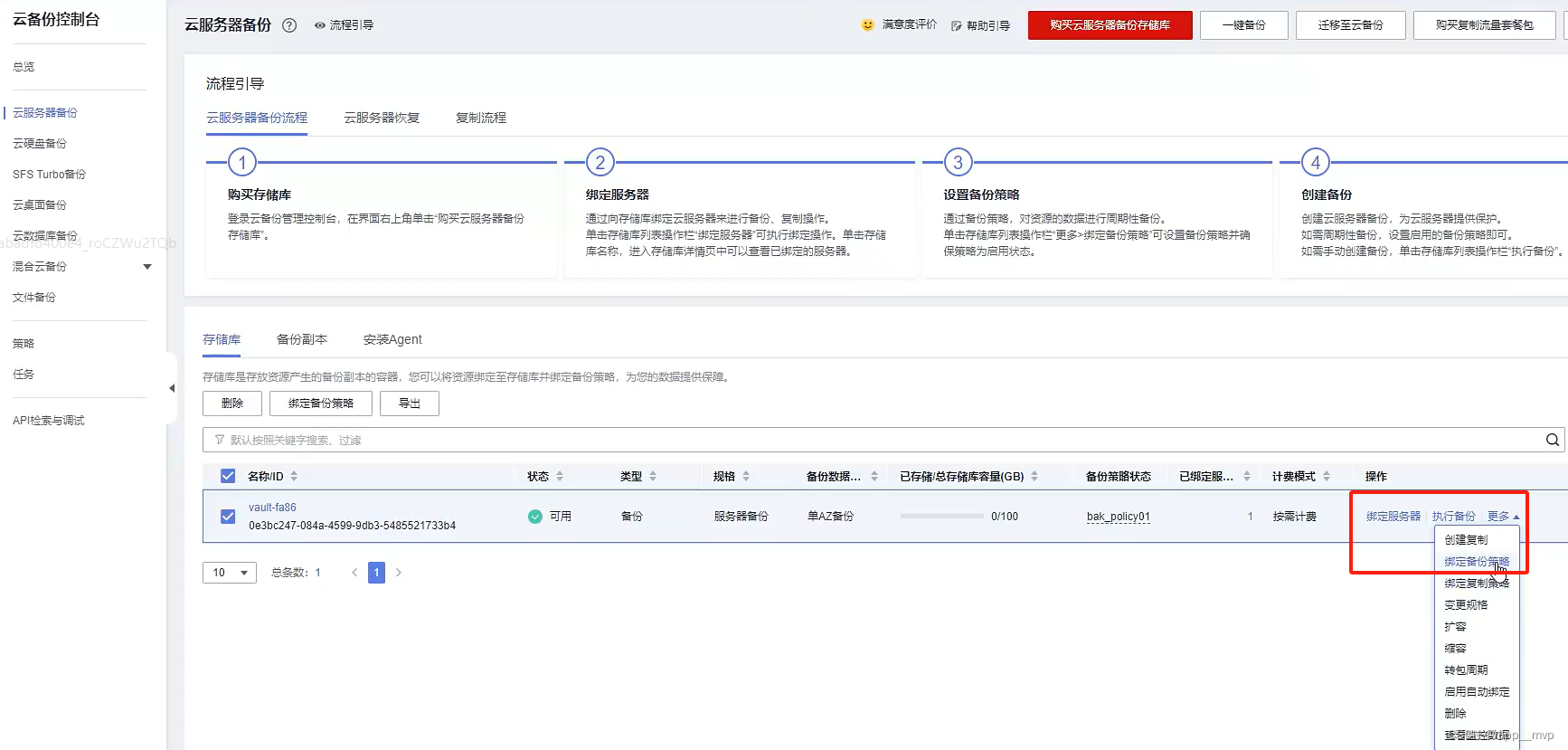Click the red 购买云服务器备份存储库 button
The width and height of the screenshot is (1568, 750).
click(1110, 25)
